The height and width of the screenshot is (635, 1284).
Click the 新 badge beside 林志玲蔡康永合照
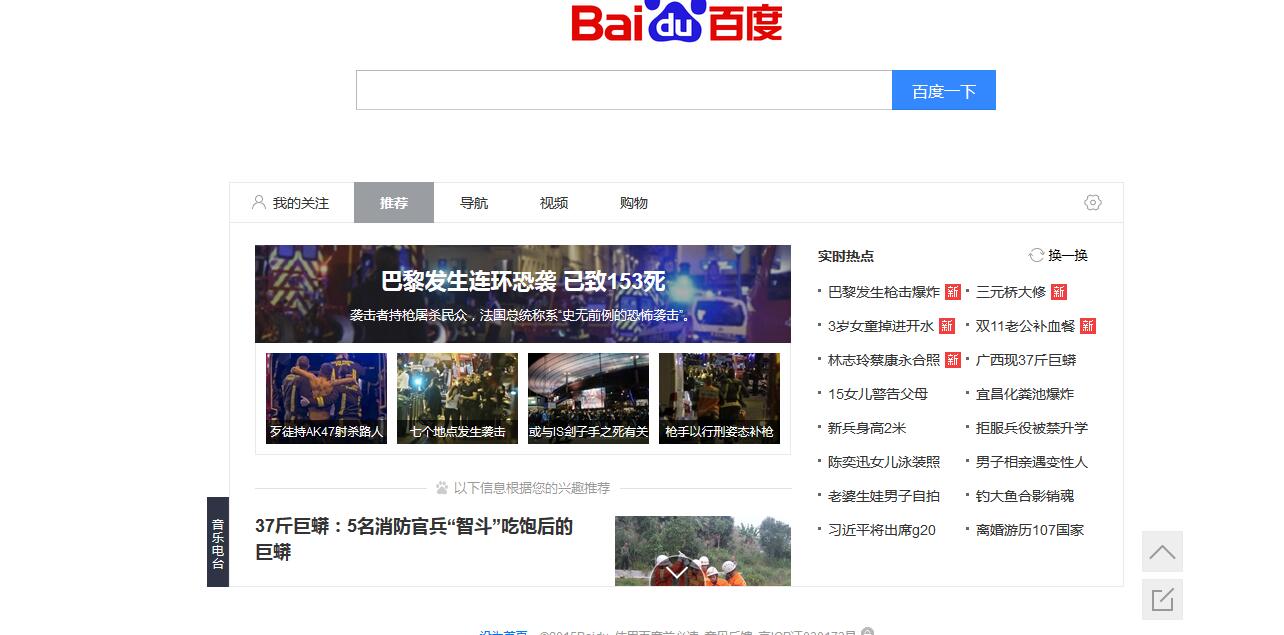coord(953,360)
